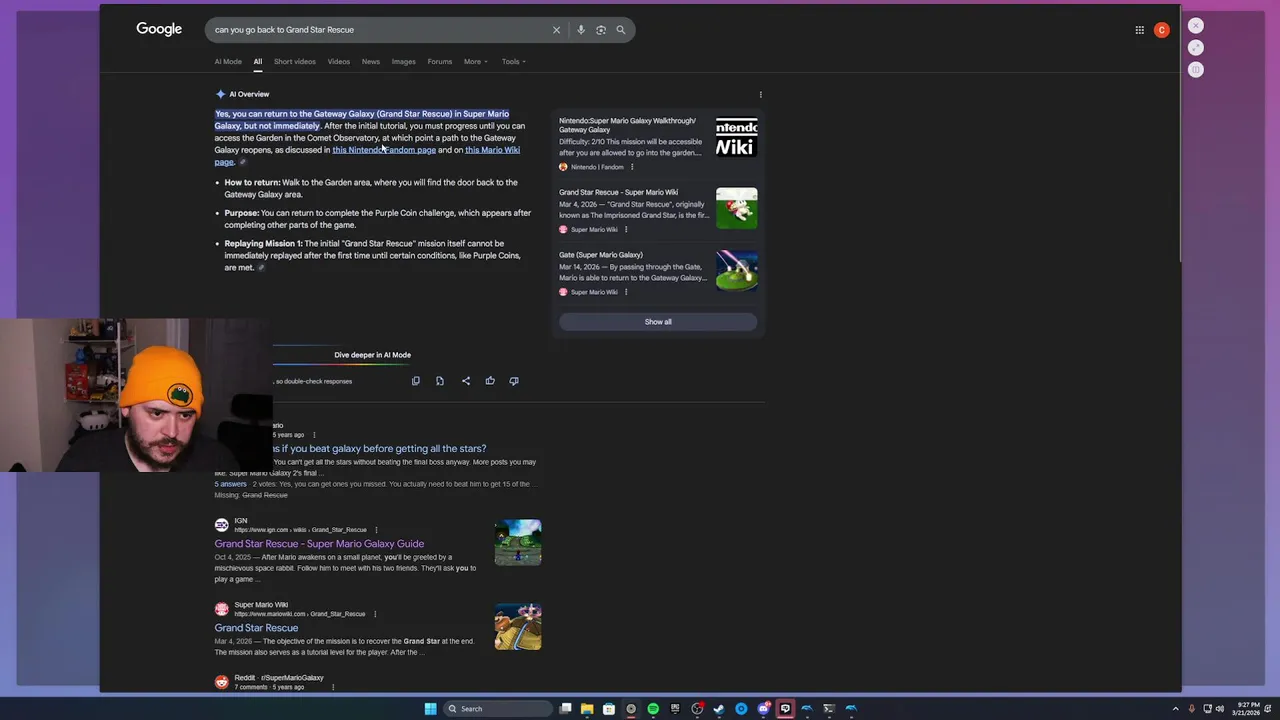Open Super Mario Wiki Grand Star Rescue result
The width and height of the screenshot is (1280, 720).
pyautogui.click(x=256, y=628)
